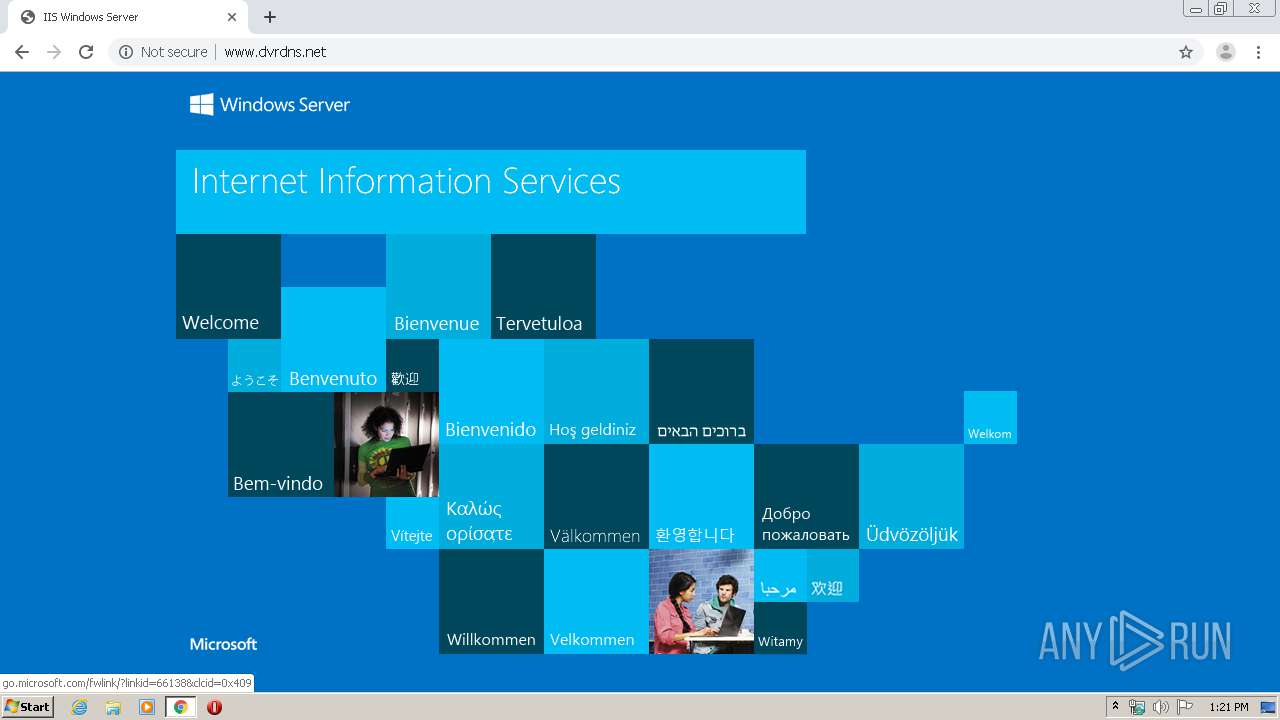Click the Καλώς ορίσατε tile
This screenshot has width=1280, height=720.
[x=491, y=496]
